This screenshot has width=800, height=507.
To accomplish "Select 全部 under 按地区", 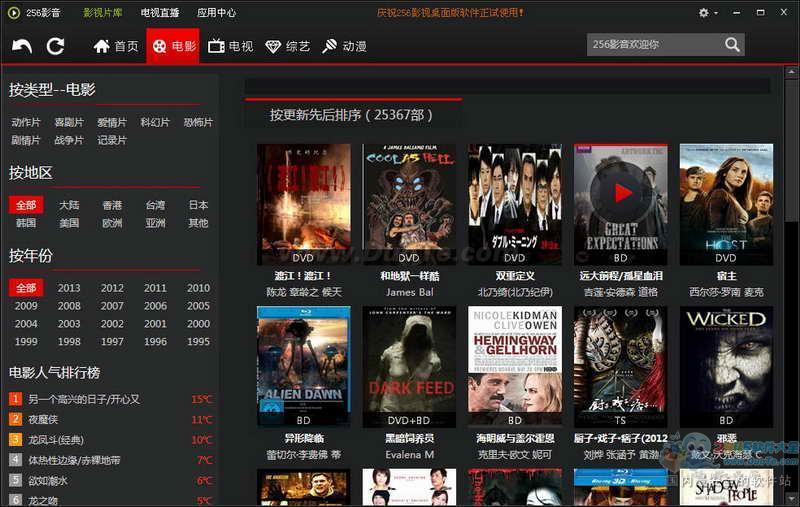I will pos(26,205).
